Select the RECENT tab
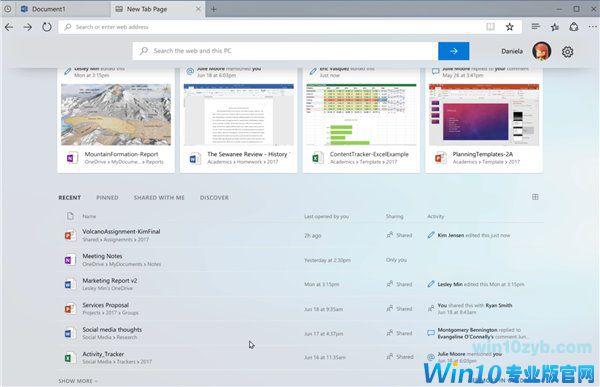This screenshot has height=387, width=600. (70, 198)
